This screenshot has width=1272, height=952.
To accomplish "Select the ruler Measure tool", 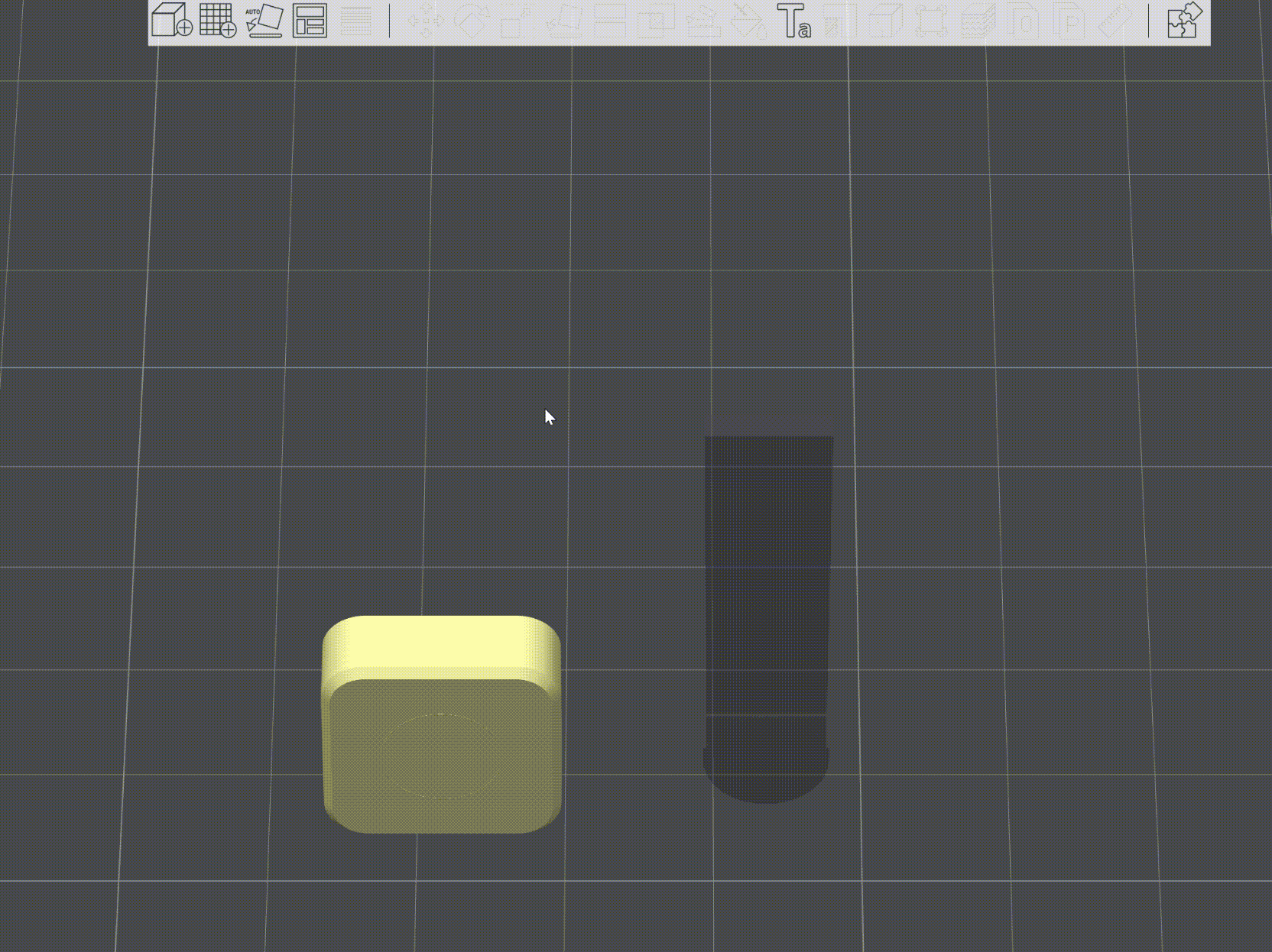I will tap(1115, 21).
